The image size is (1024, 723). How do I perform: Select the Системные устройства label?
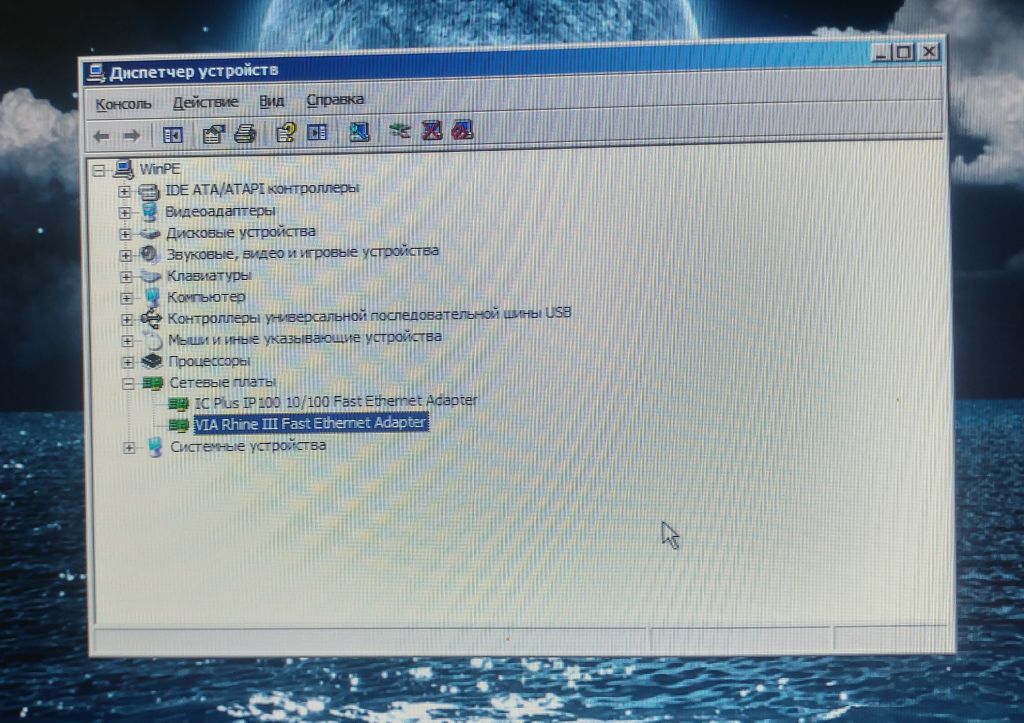pos(248,446)
